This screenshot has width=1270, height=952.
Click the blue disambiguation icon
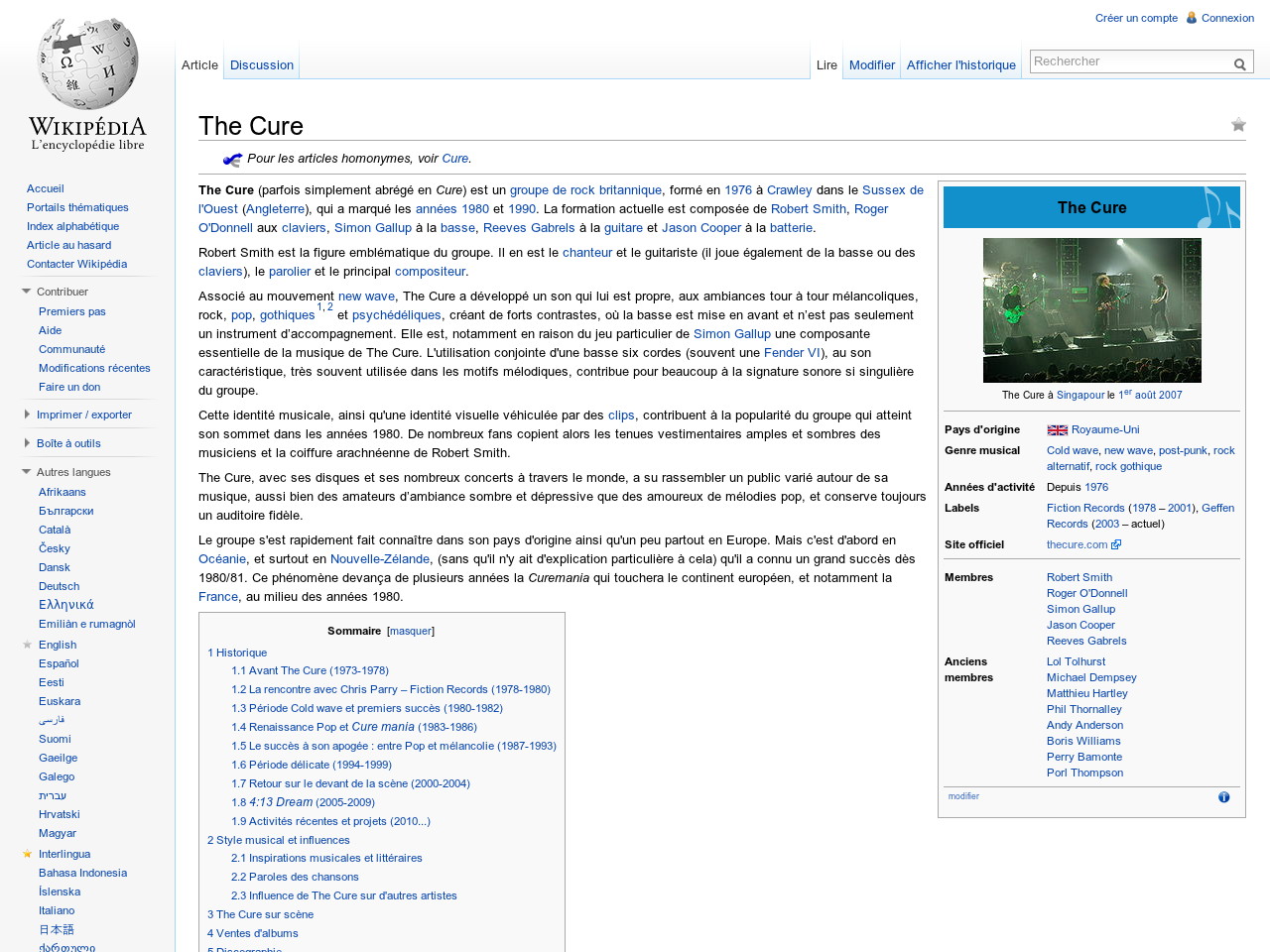232,160
